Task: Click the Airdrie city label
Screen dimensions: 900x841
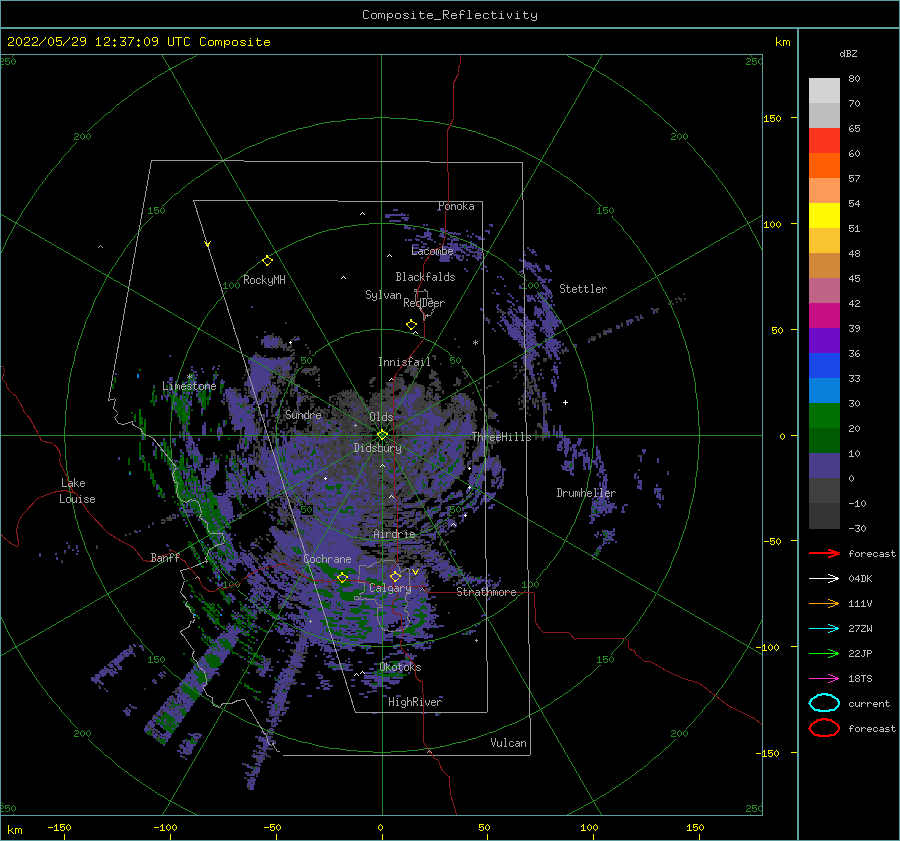Action: pos(394,534)
